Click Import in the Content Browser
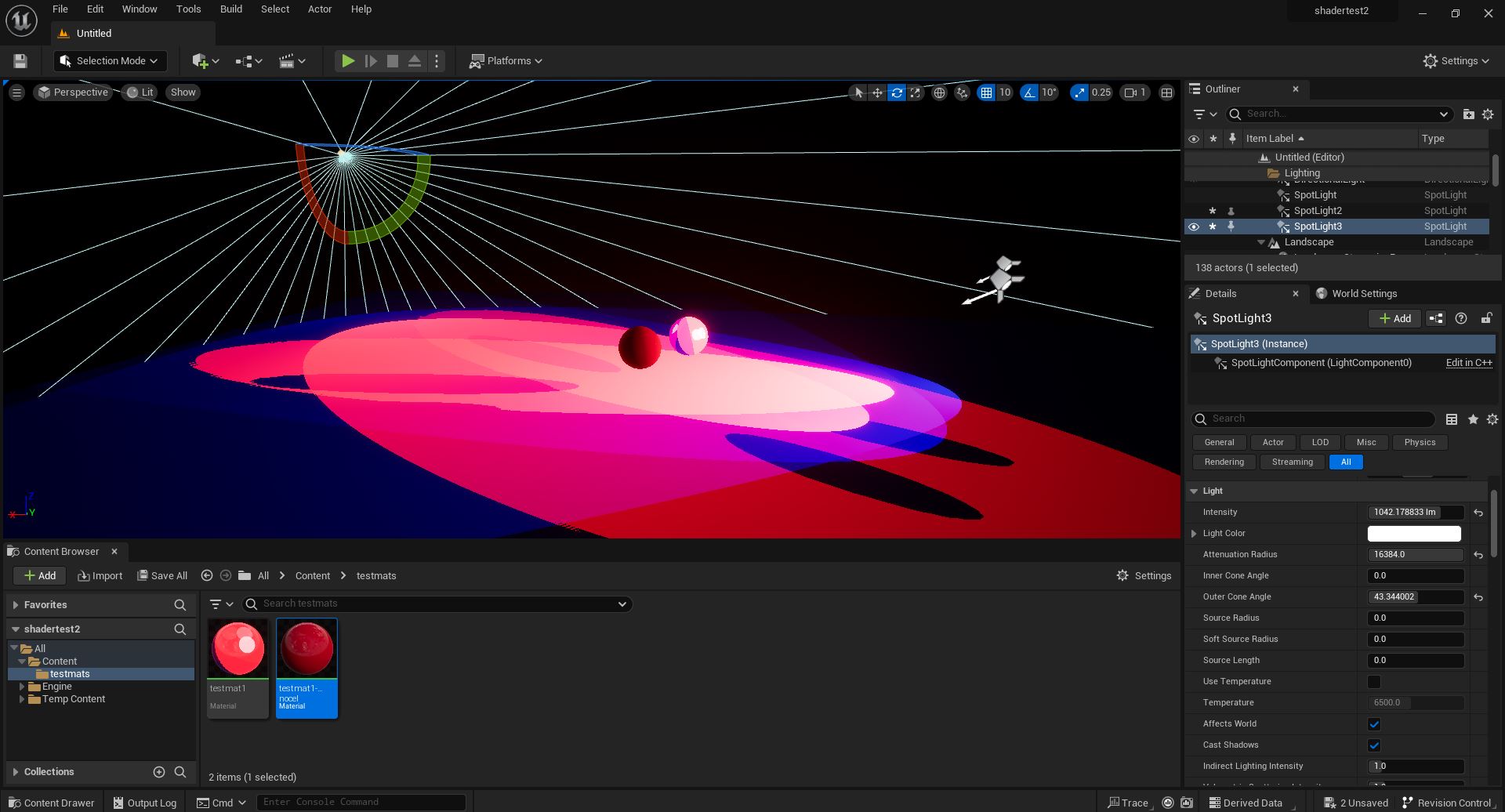 pos(100,576)
